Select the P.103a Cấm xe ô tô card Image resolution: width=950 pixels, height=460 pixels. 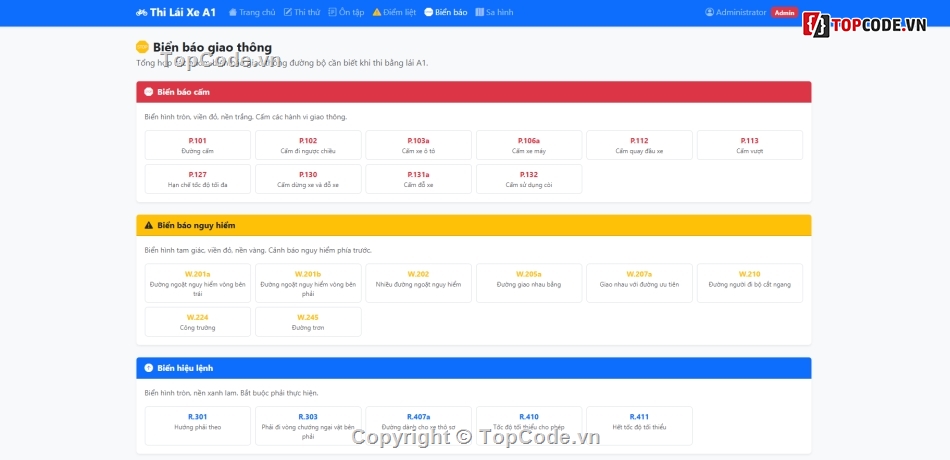click(419, 145)
